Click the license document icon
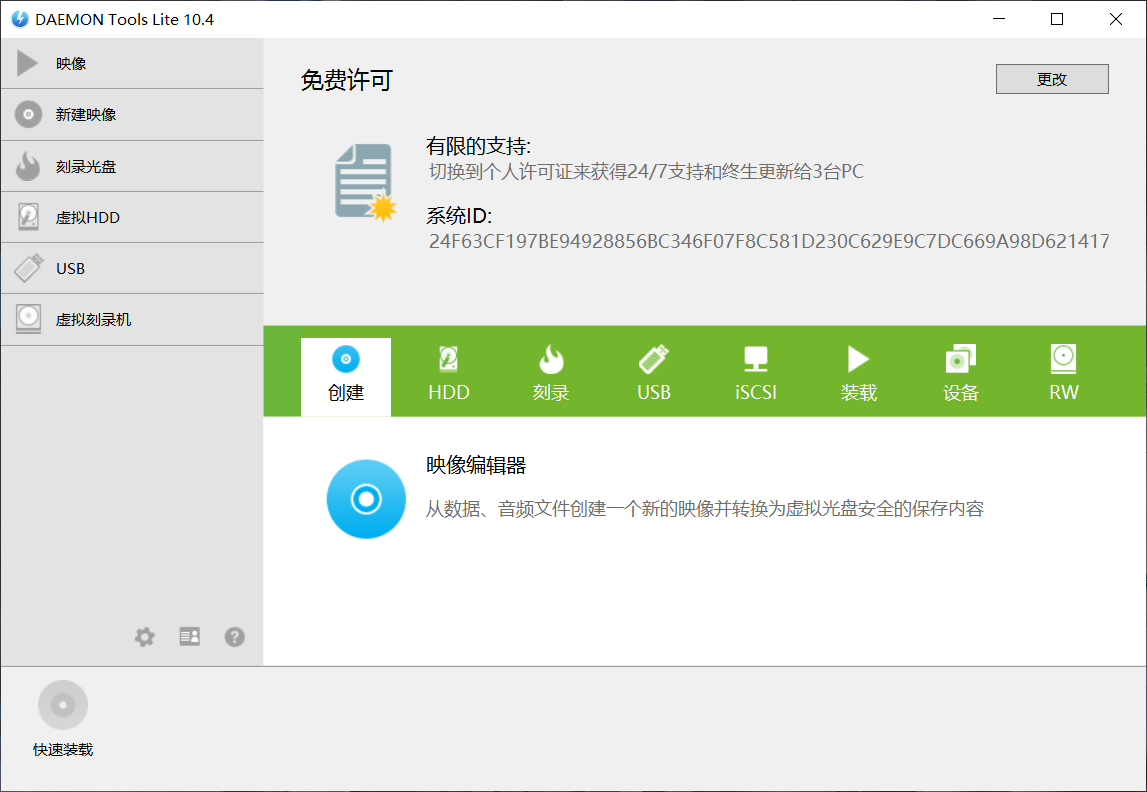This screenshot has width=1147, height=792. pos(365,183)
